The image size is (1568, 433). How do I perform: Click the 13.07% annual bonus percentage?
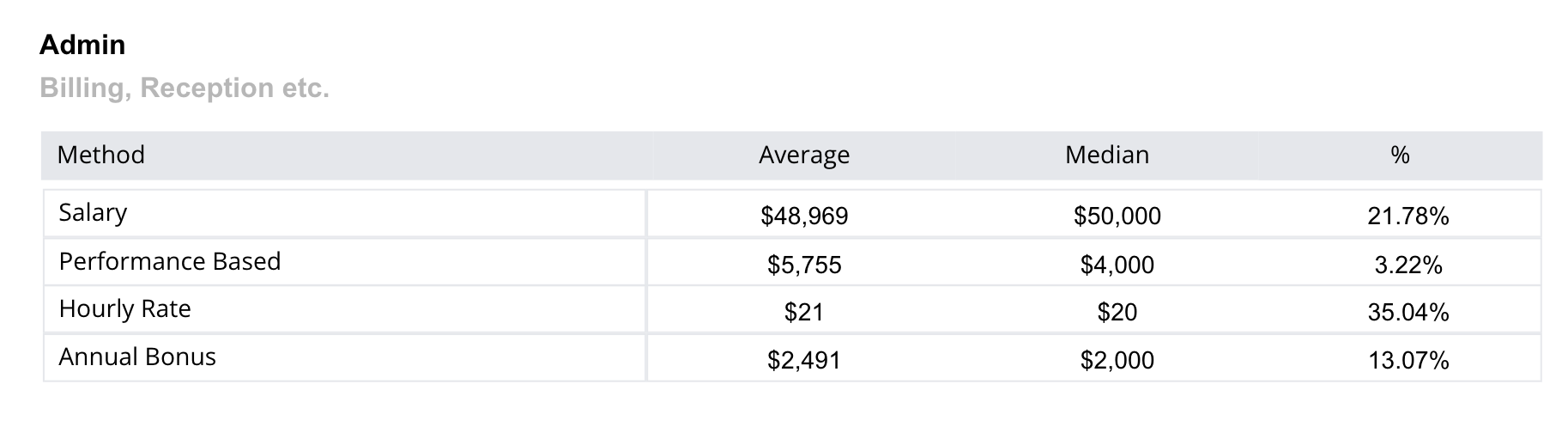1408,360
